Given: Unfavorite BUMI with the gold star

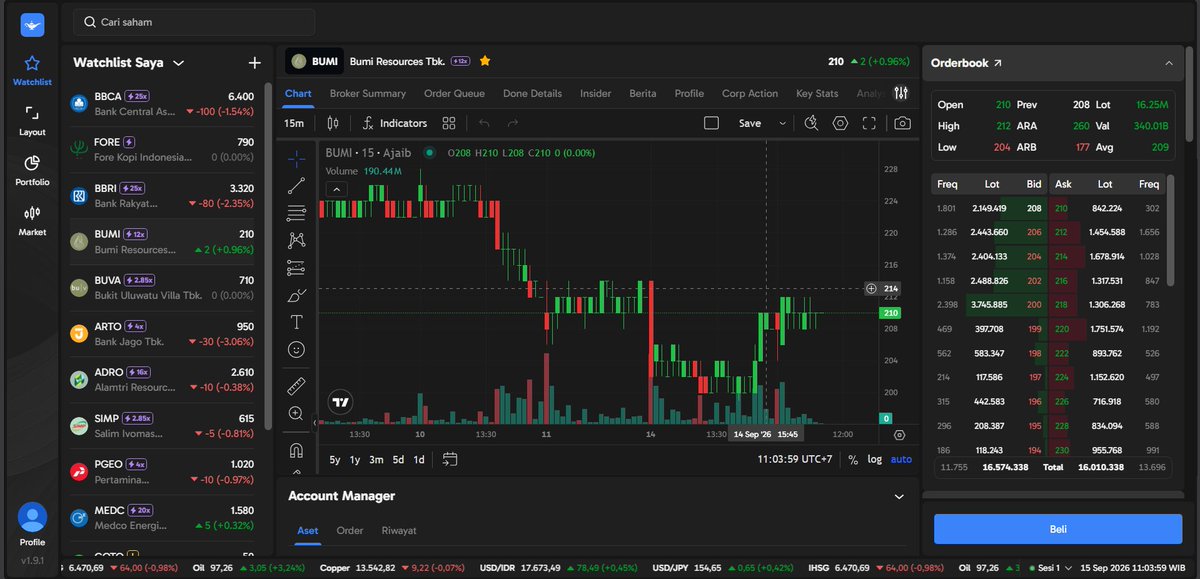Looking at the screenshot, I should click(485, 61).
